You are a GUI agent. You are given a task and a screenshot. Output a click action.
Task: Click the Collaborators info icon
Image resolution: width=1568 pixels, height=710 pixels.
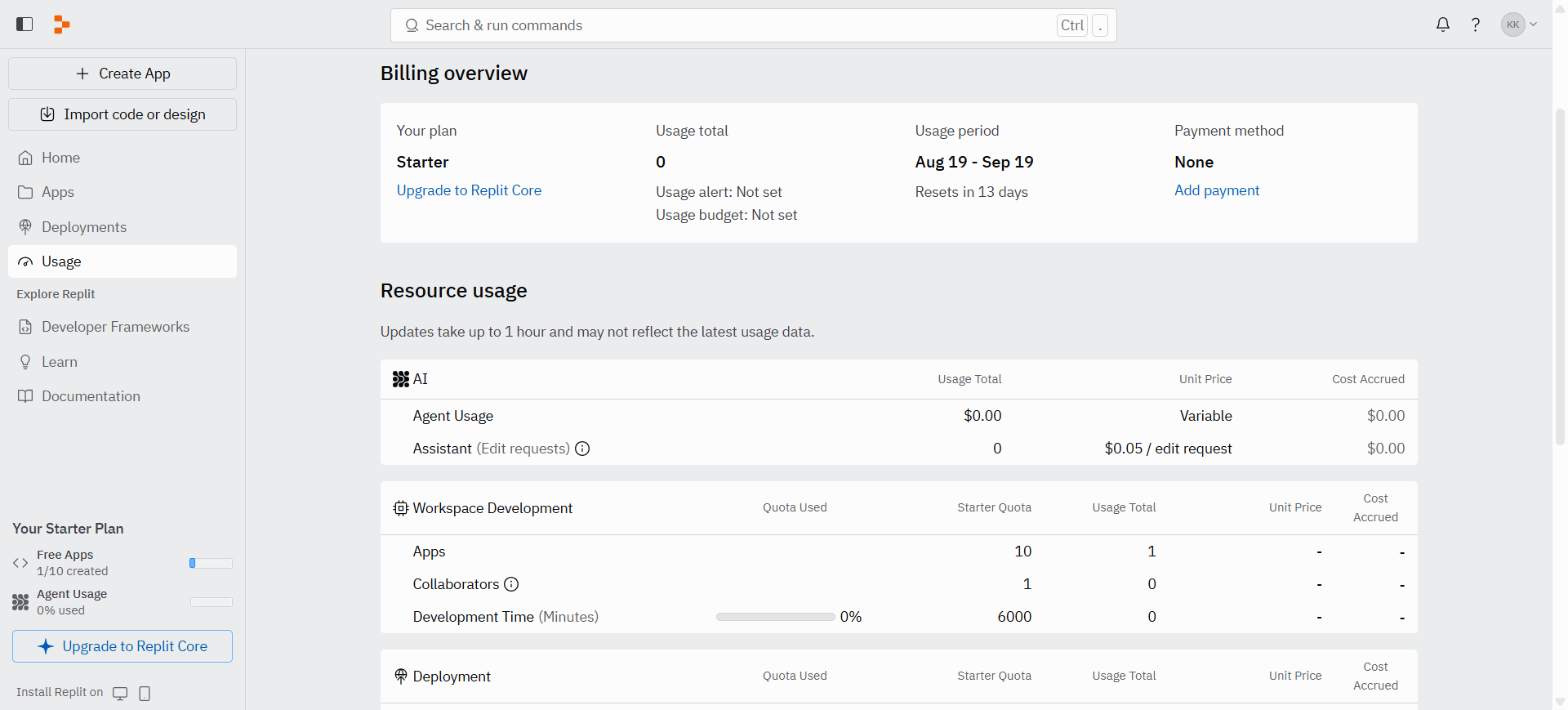511,584
